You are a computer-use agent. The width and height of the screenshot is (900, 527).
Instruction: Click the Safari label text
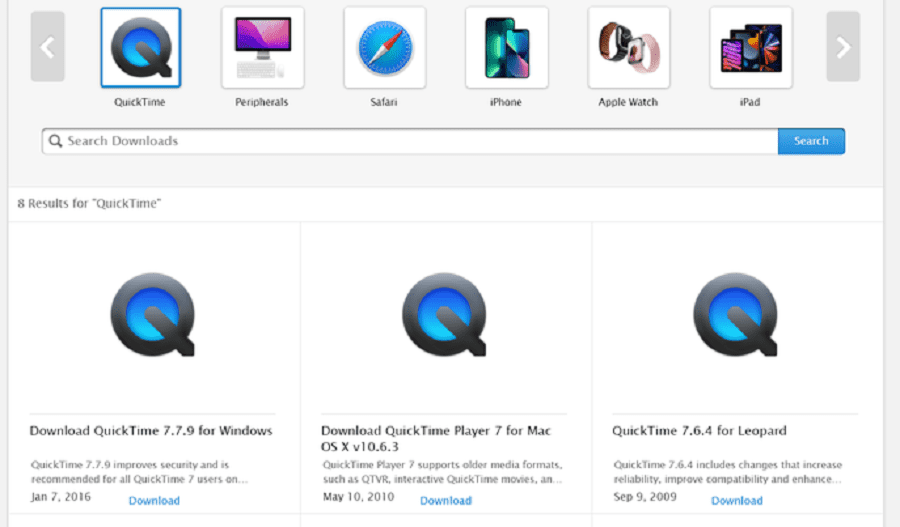[x=383, y=102]
